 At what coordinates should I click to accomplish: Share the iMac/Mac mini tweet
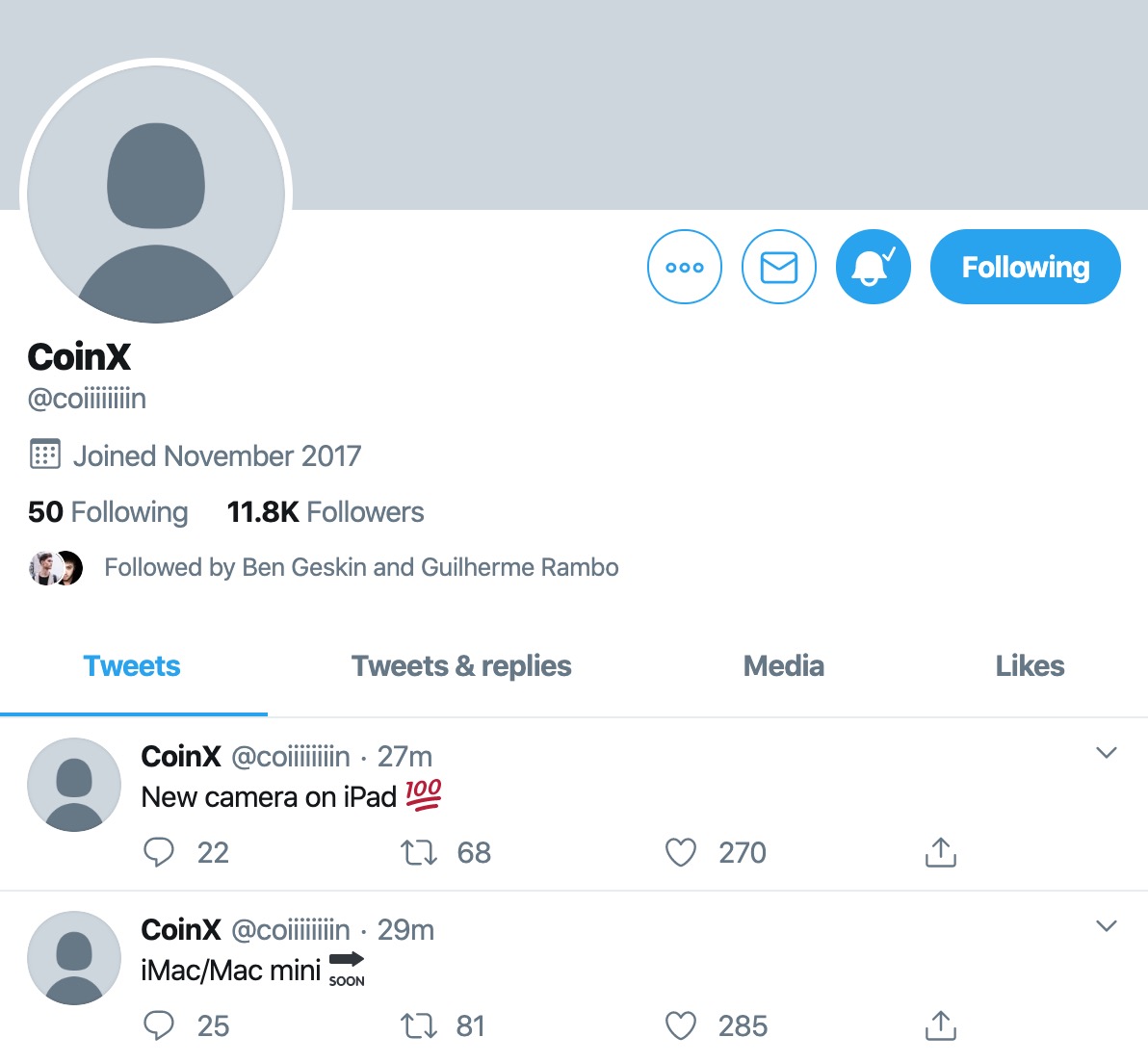click(x=940, y=1025)
